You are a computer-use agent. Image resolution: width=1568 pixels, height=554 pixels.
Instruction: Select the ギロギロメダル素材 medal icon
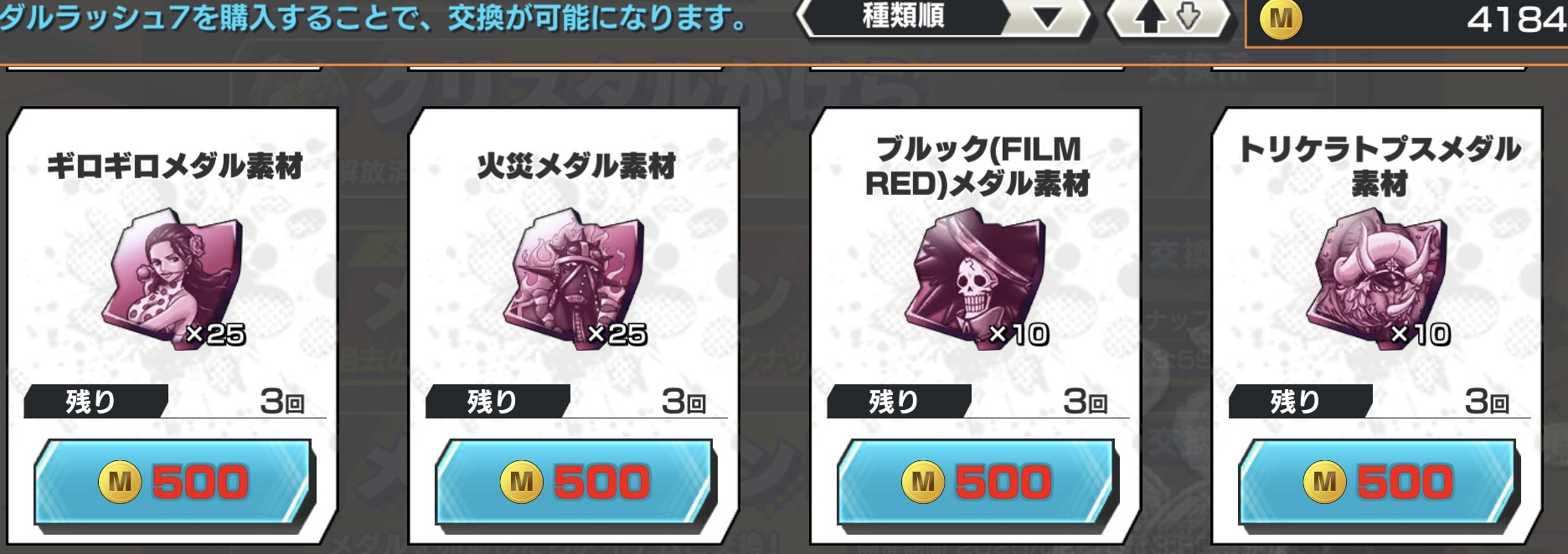pyautogui.click(x=173, y=279)
